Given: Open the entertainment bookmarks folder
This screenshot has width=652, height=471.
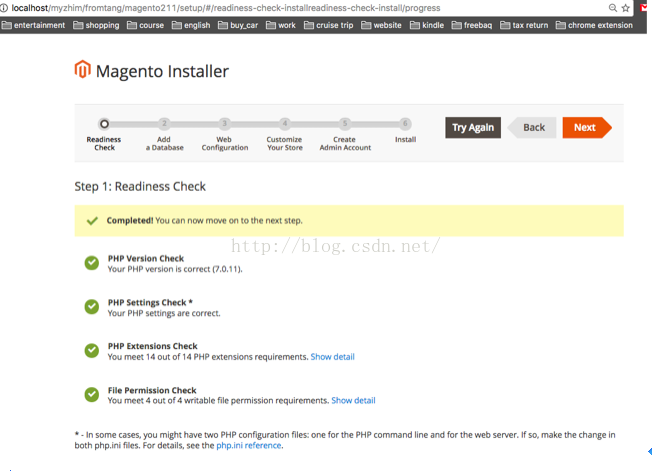Looking at the screenshot, I should 33,25.
